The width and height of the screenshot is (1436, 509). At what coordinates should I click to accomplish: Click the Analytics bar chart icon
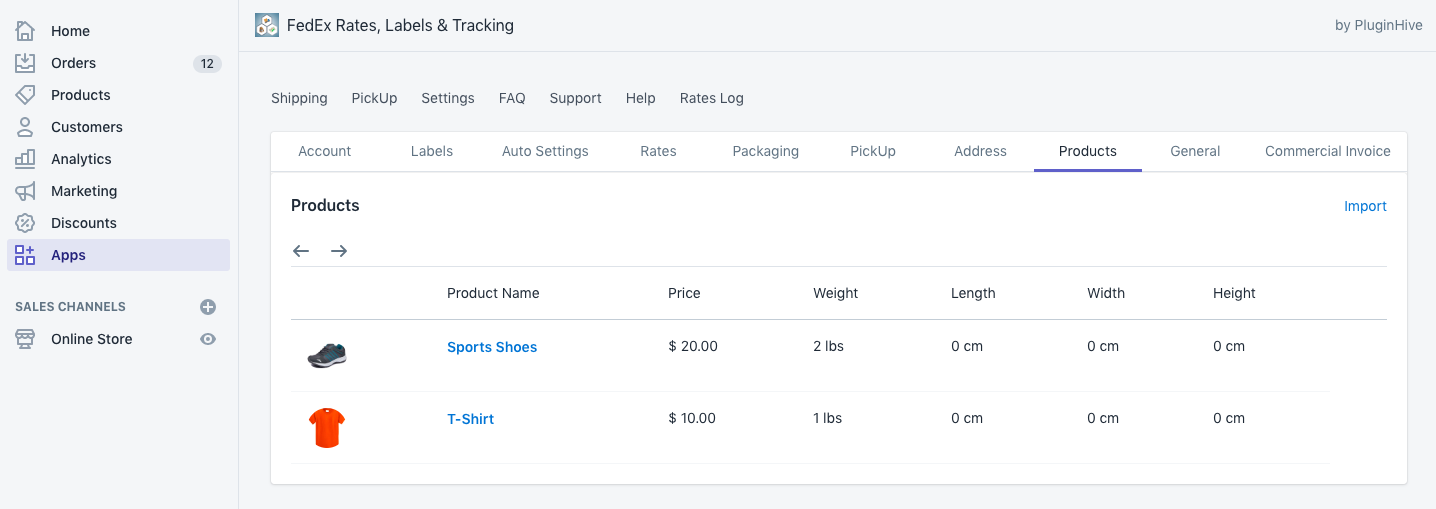[25, 159]
